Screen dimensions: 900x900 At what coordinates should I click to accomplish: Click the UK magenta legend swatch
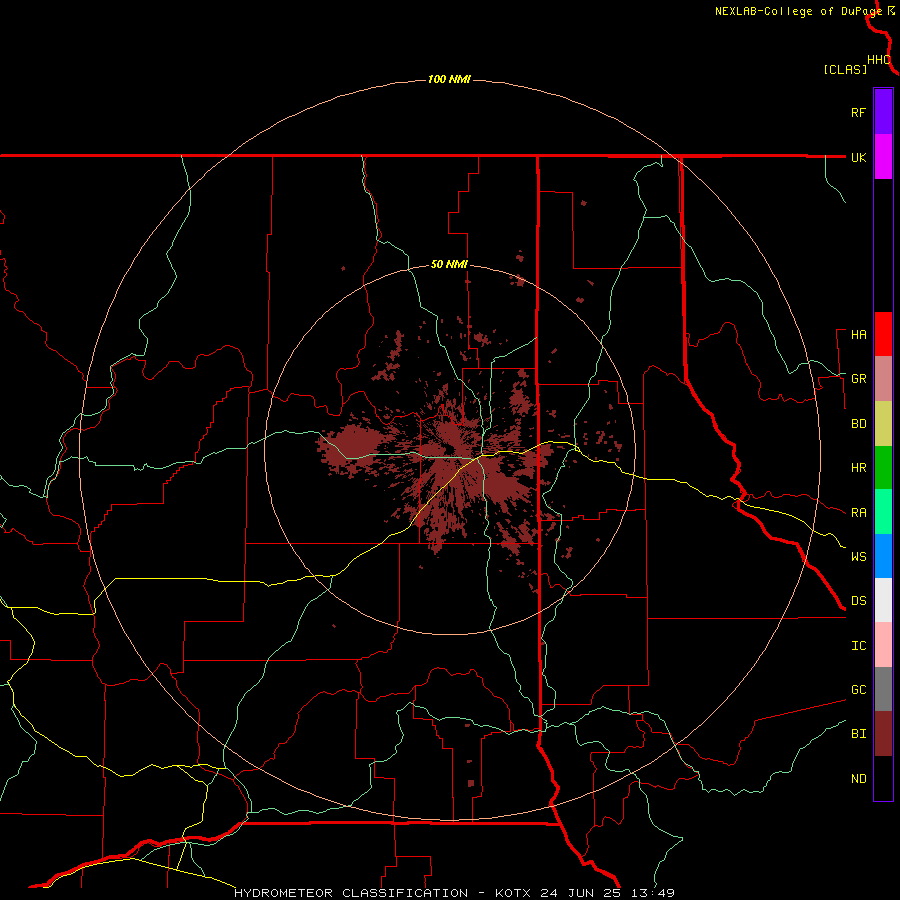tap(883, 157)
